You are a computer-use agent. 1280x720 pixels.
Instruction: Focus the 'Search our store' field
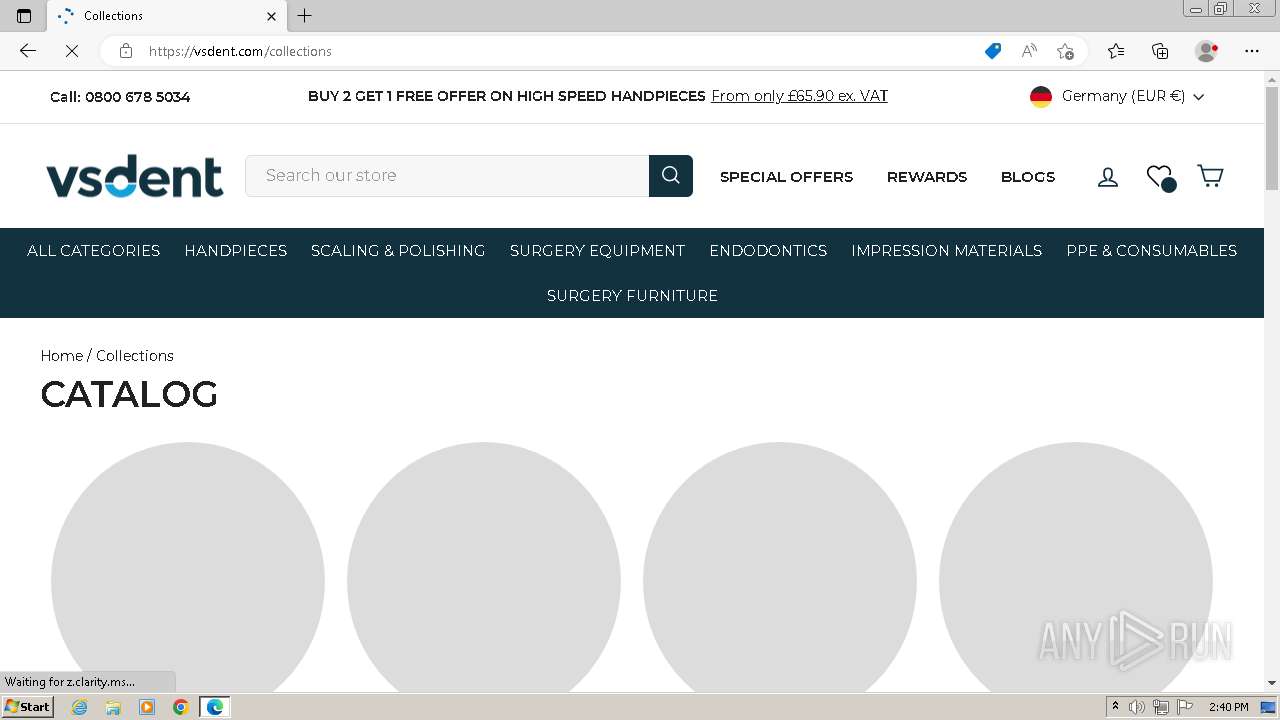tap(447, 176)
